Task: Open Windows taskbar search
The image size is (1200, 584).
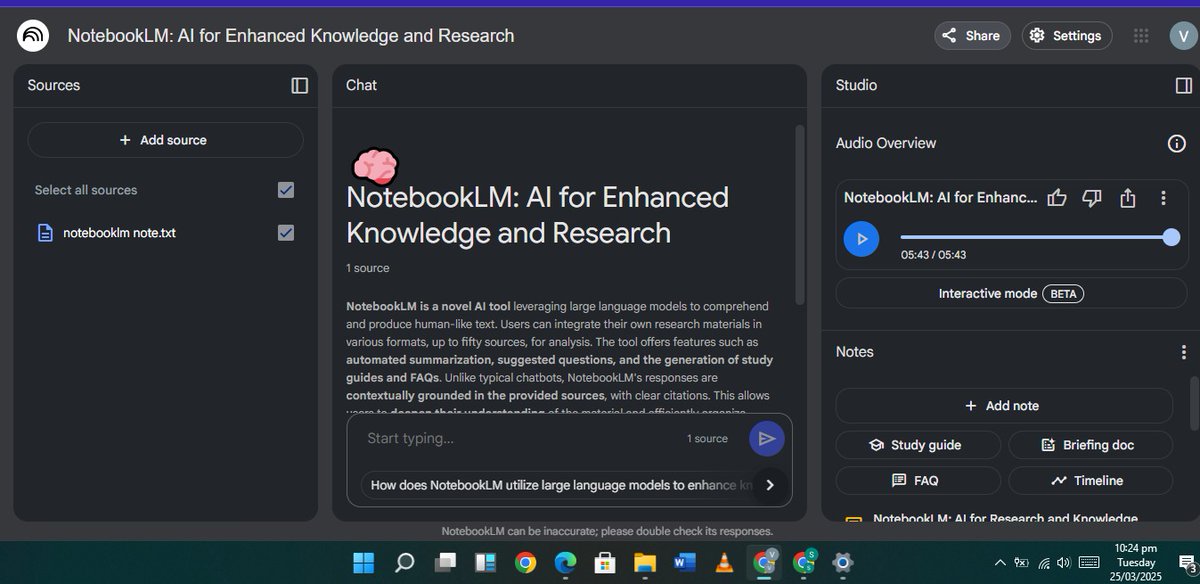Action: [x=404, y=563]
